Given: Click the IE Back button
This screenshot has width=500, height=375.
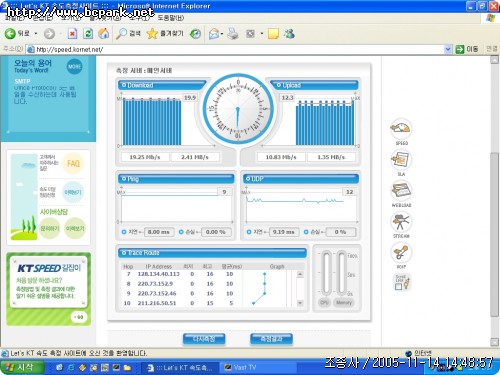Looking at the screenshot, I should (17, 33).
